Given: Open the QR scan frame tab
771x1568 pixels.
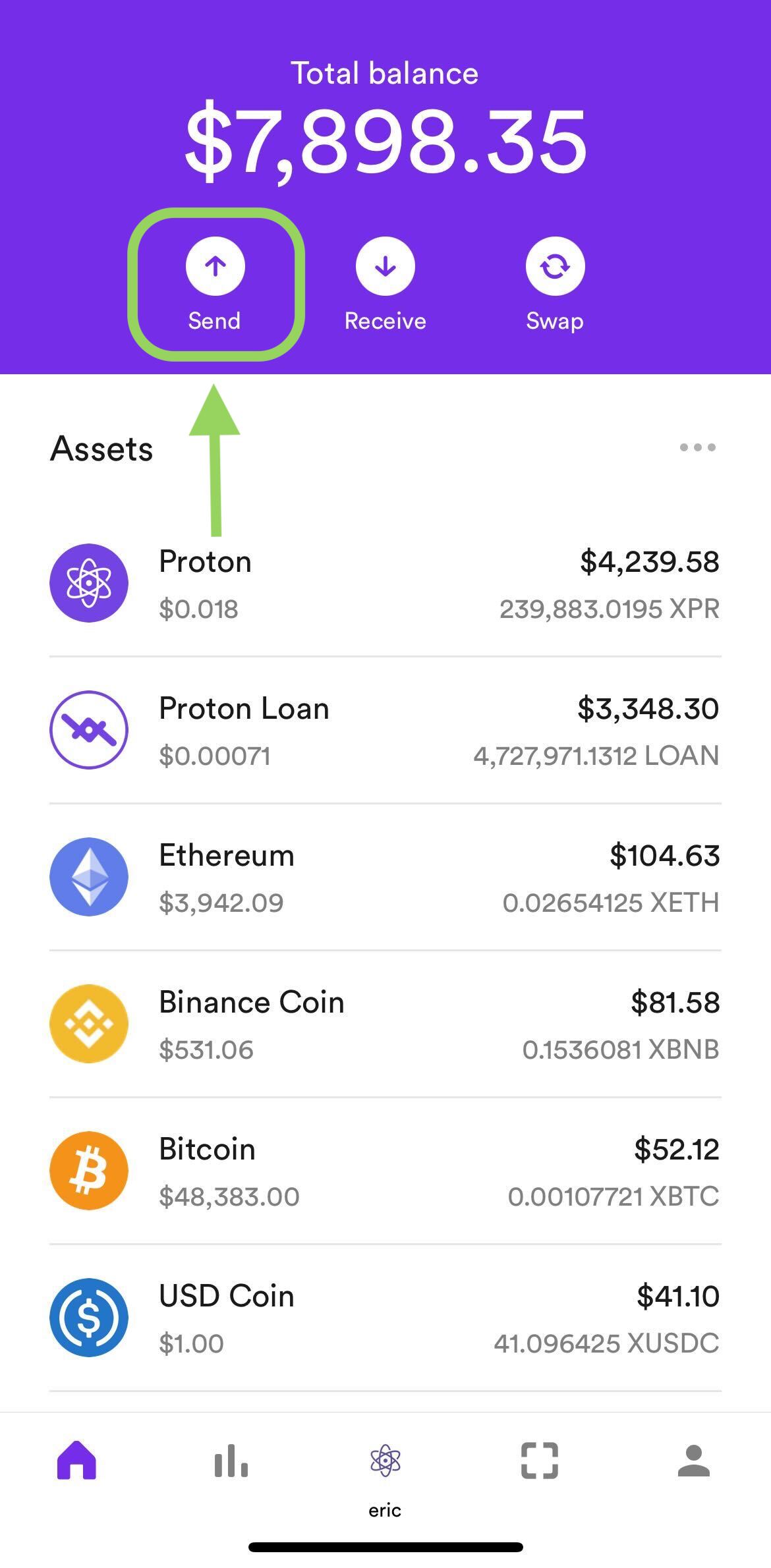Looking at the screenshot, I should pyautogui.click(x=540, y=1460).
